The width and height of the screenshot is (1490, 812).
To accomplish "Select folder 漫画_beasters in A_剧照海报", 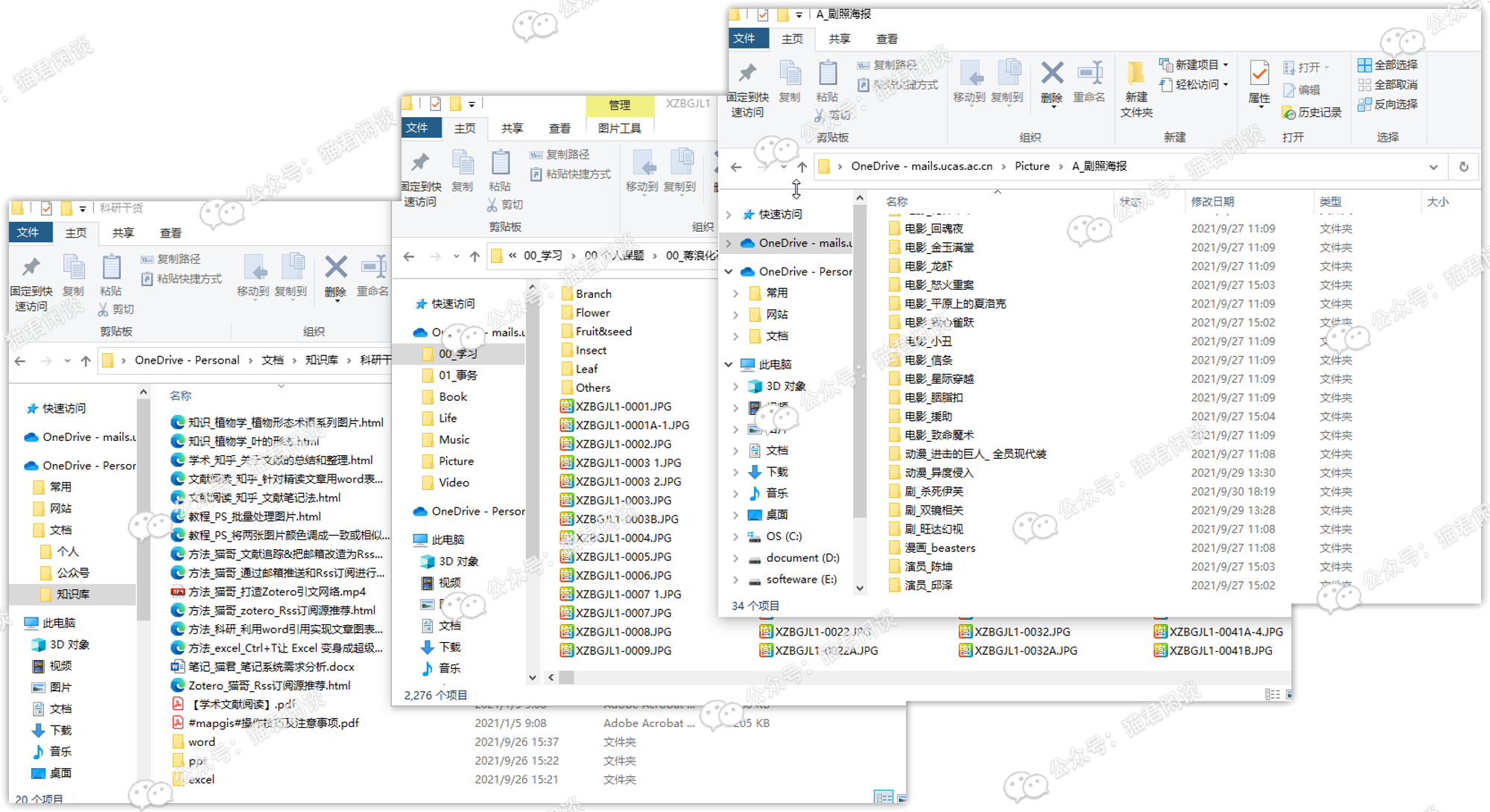I will point(932,548).
